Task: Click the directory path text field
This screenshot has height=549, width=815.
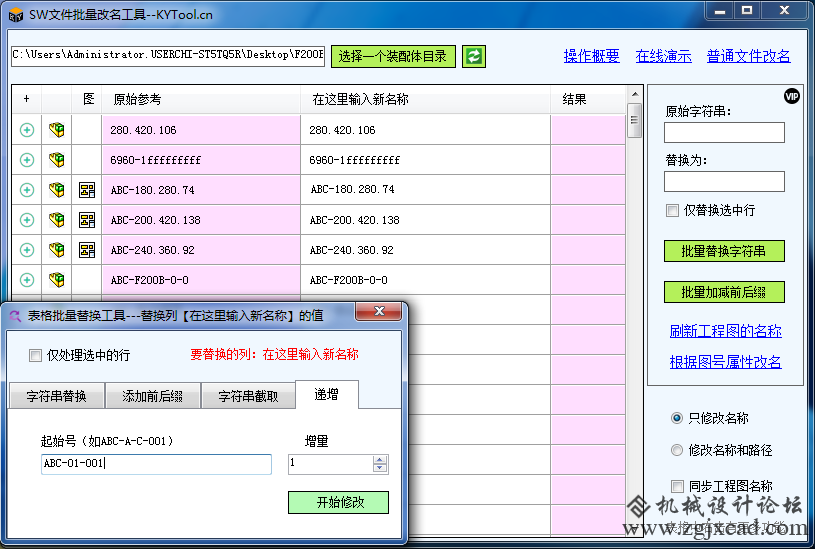Action: coord(168,55)
